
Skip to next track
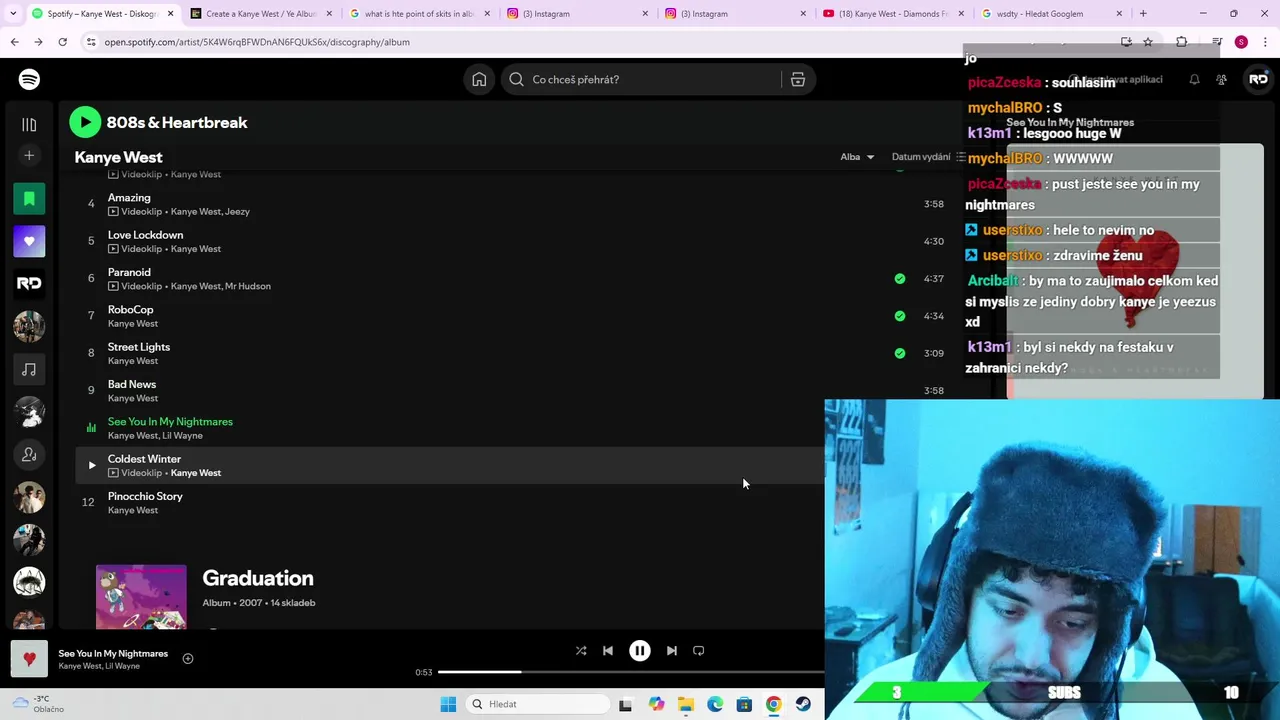672,651
